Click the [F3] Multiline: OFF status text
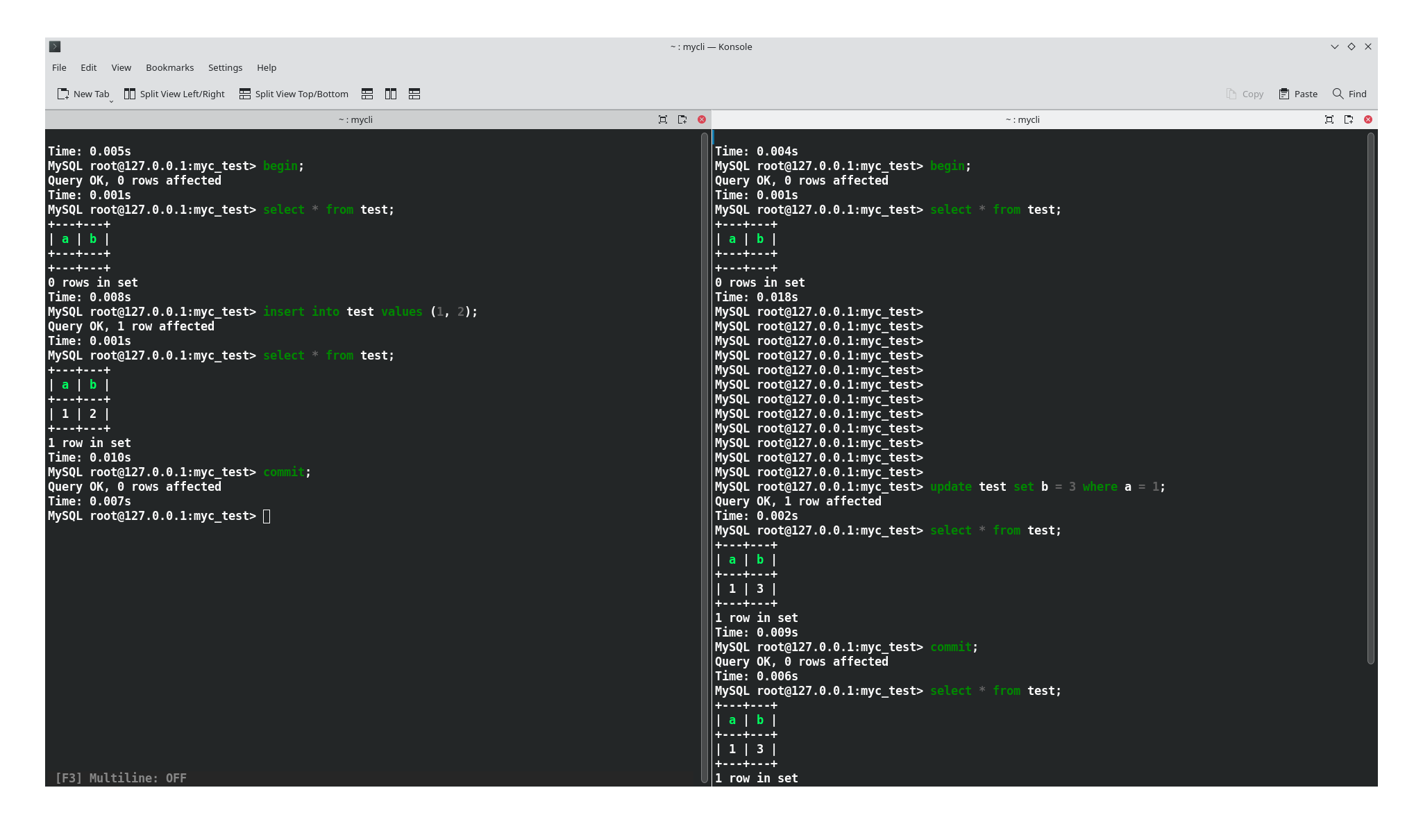Screen dimensions: 1423x840 (121, 778)
